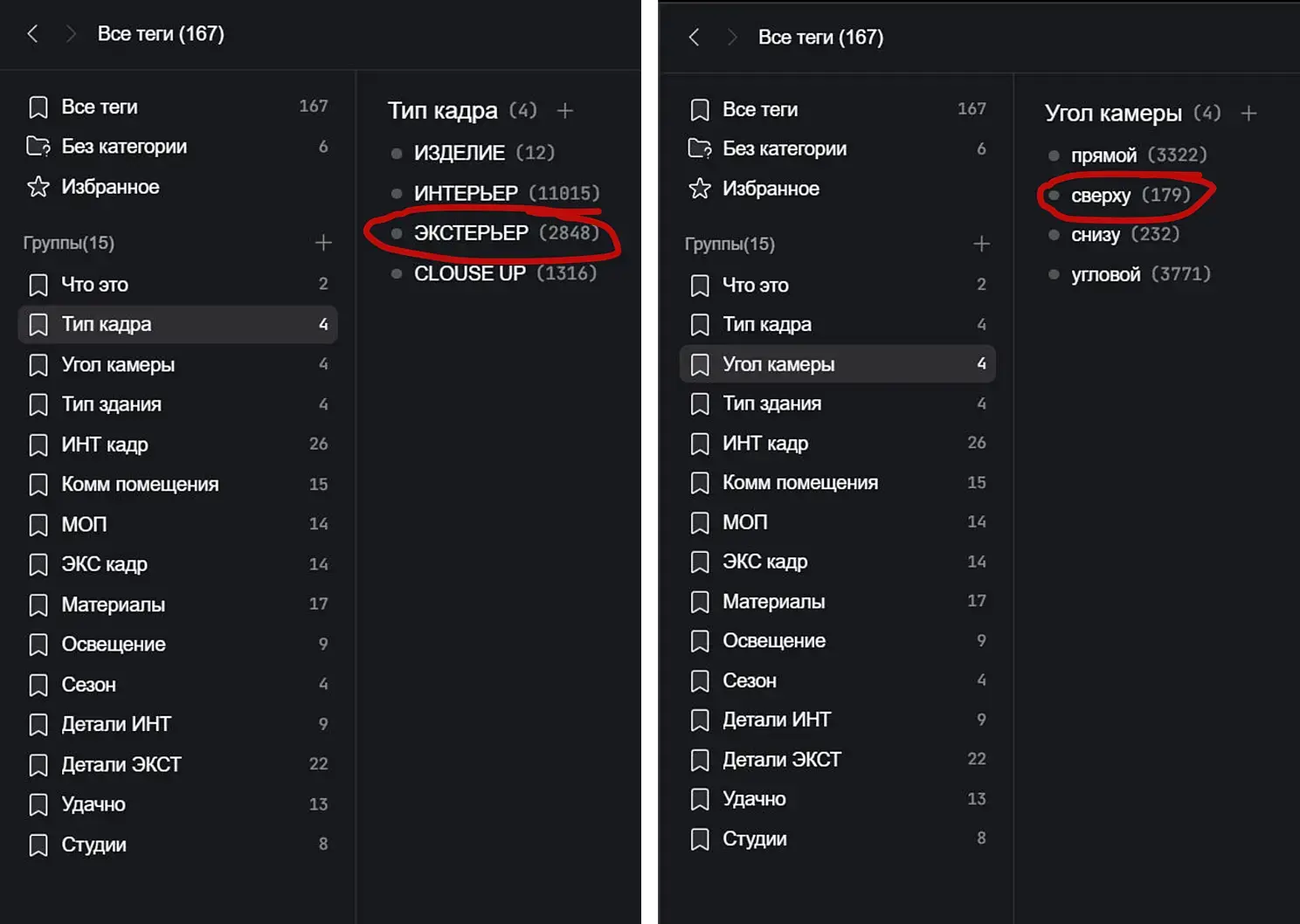Click the прямой tag
This screenshot has height=924, width=1300.
(x=1103, y=155)
